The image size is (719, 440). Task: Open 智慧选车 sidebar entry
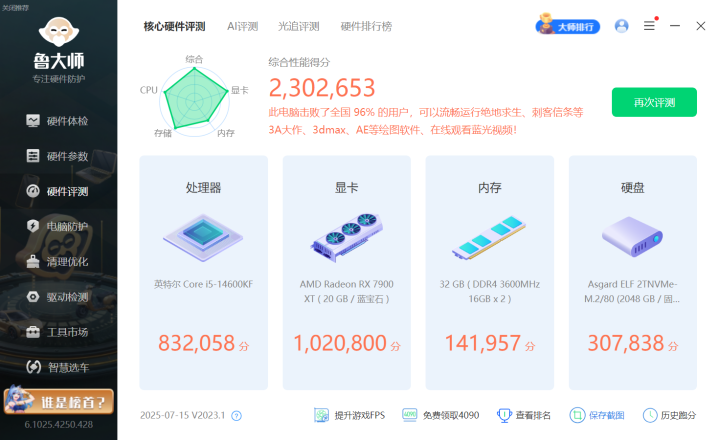(58, 367)
